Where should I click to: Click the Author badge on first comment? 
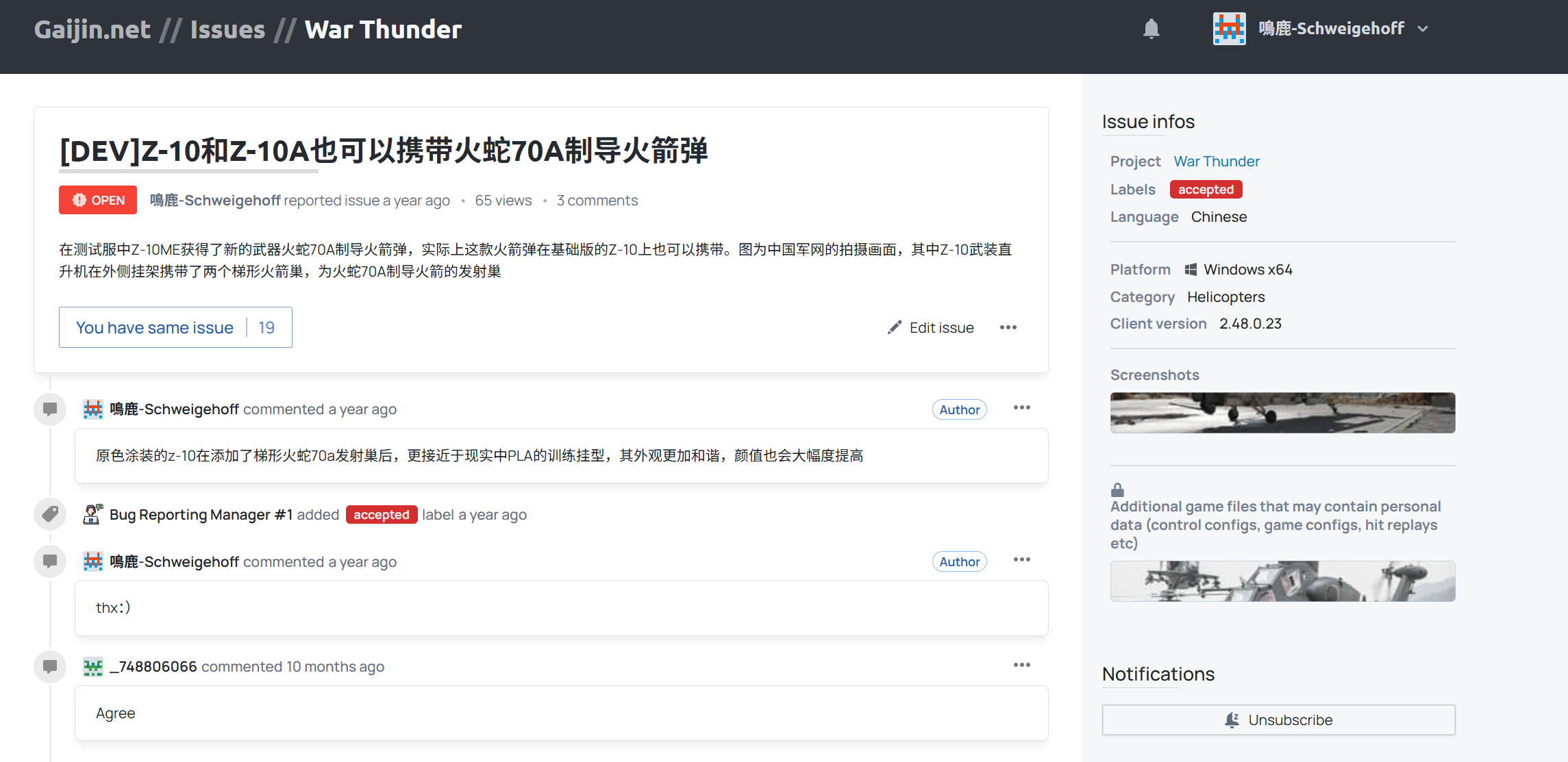coord(959,409)
